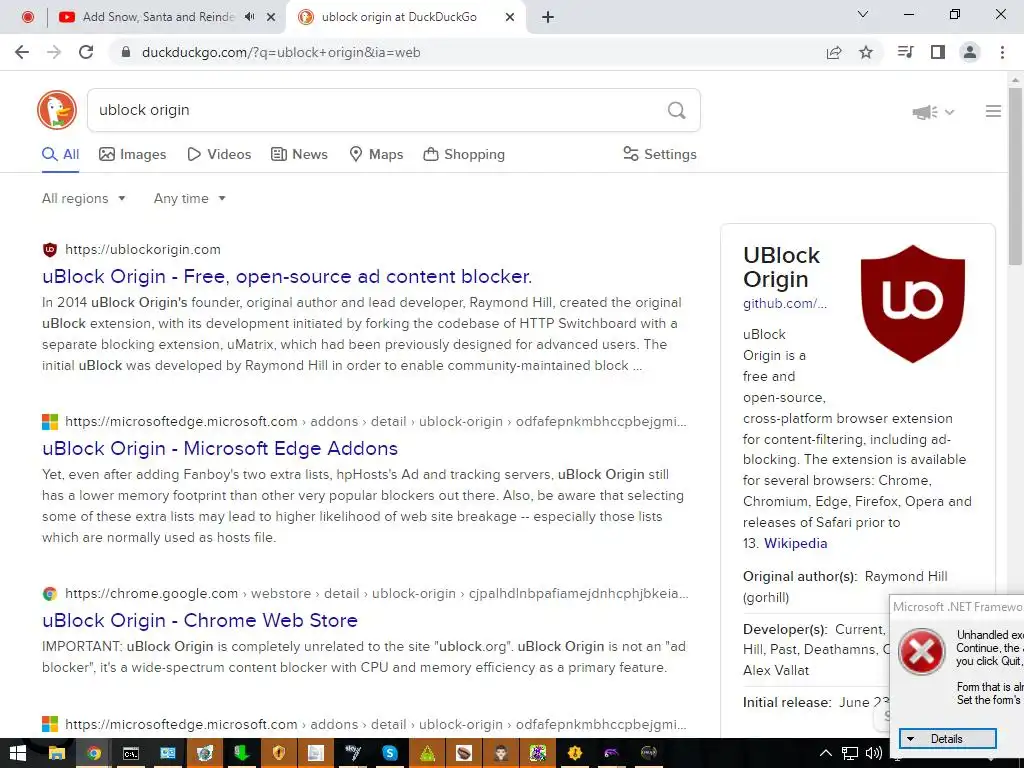1024x768 pixels.
Task: Open Skype from the taskbar
Action: (390, 753)
